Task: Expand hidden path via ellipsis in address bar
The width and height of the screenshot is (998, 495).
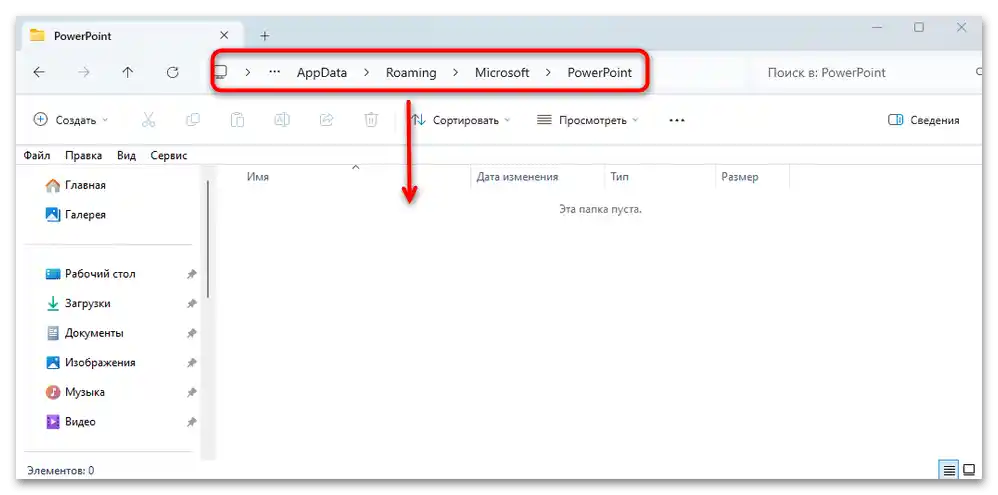Action: point(274,72)
